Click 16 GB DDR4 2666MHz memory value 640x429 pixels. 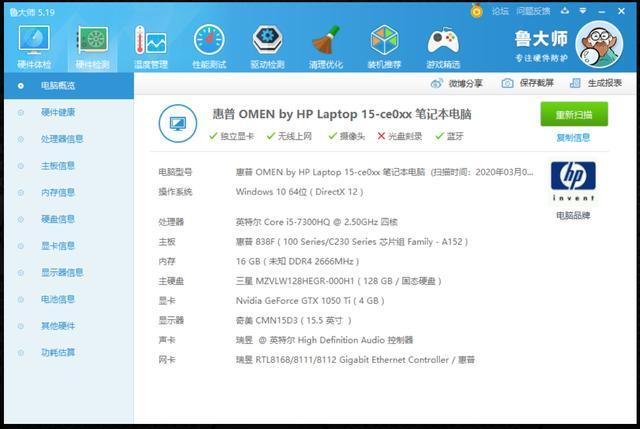pos(297,261)
